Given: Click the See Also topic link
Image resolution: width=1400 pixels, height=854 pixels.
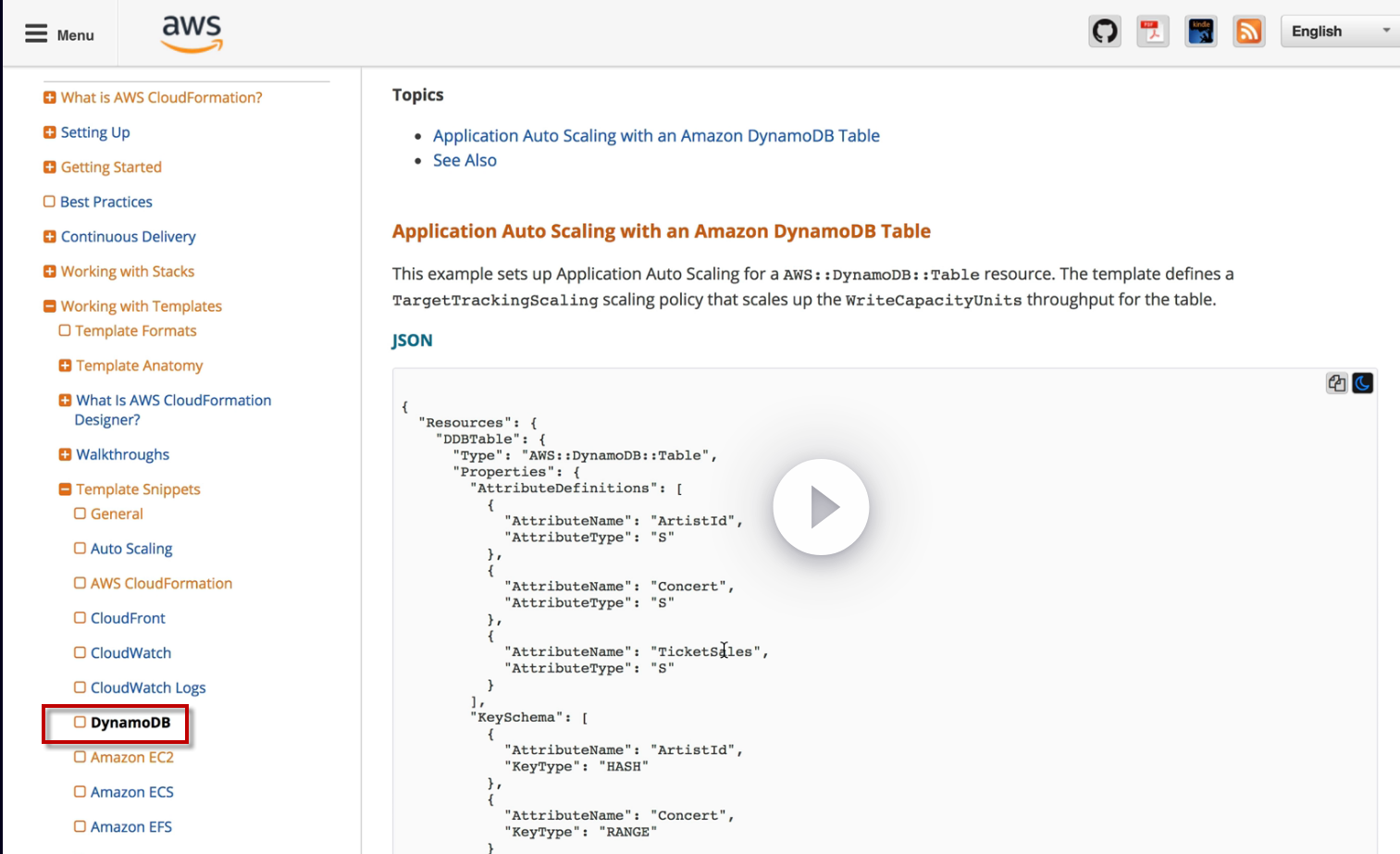Looking at the screenshot, I should [x=465, y=161].
